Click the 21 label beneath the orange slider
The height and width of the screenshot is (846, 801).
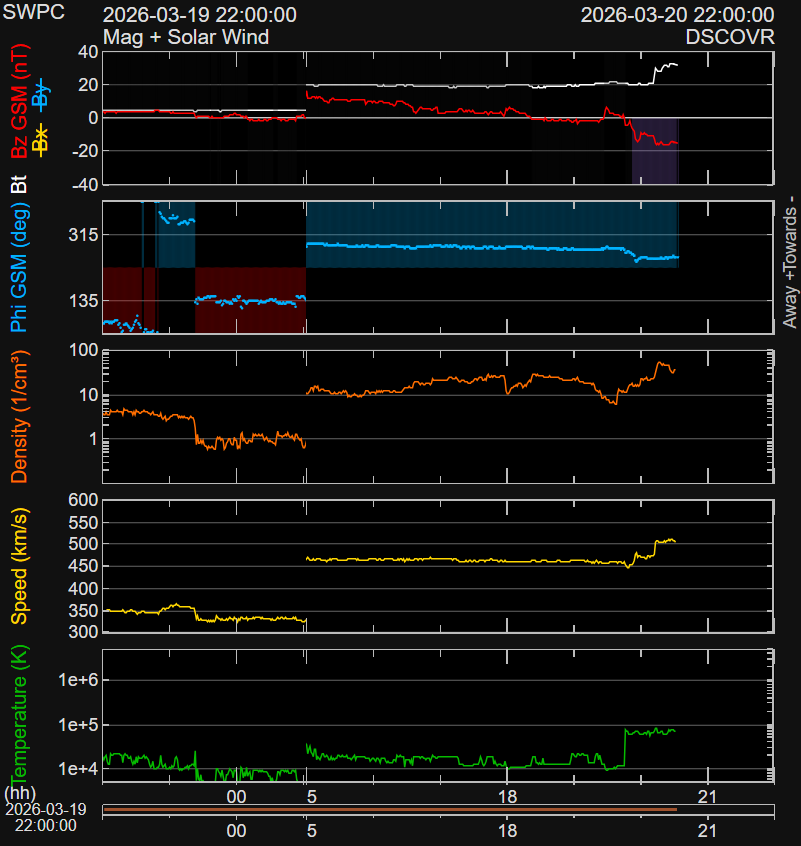tap(707, 831)
